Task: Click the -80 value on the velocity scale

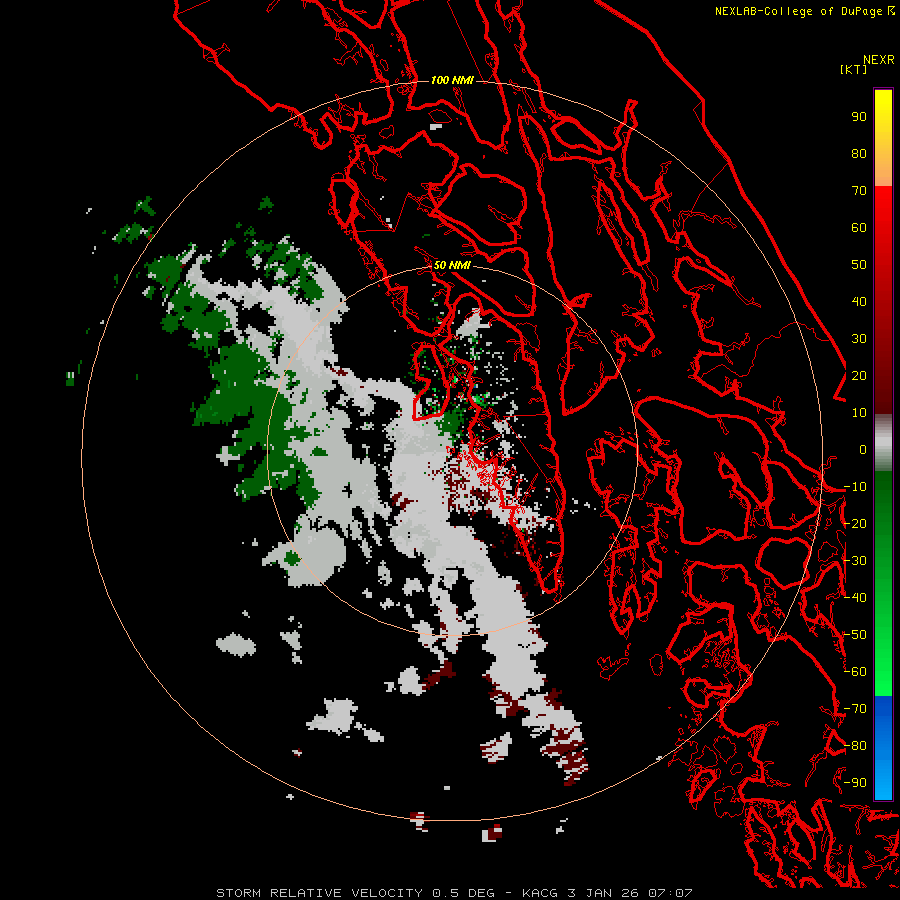Action: (855, 746)
